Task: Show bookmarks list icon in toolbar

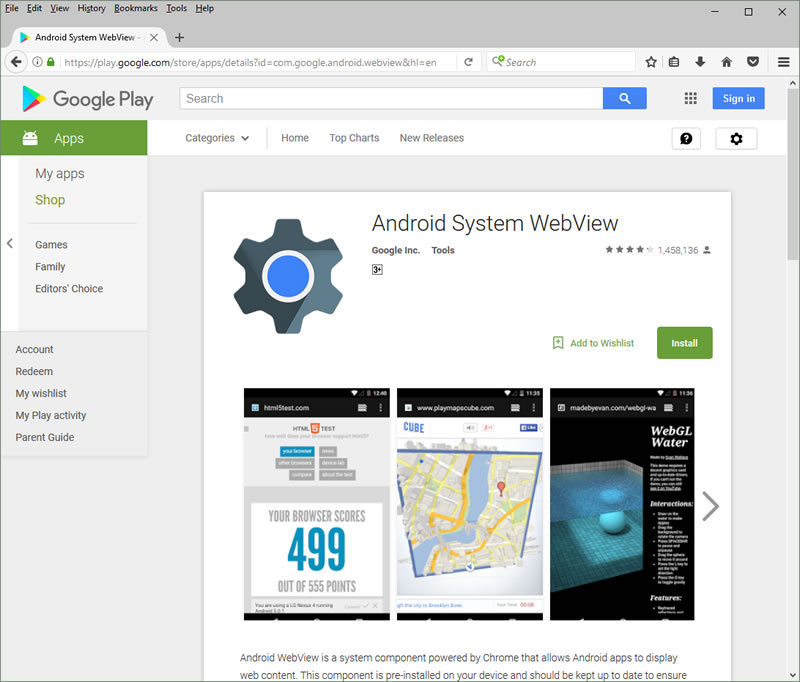Action: pyautogui.click(x=674, y=62)
